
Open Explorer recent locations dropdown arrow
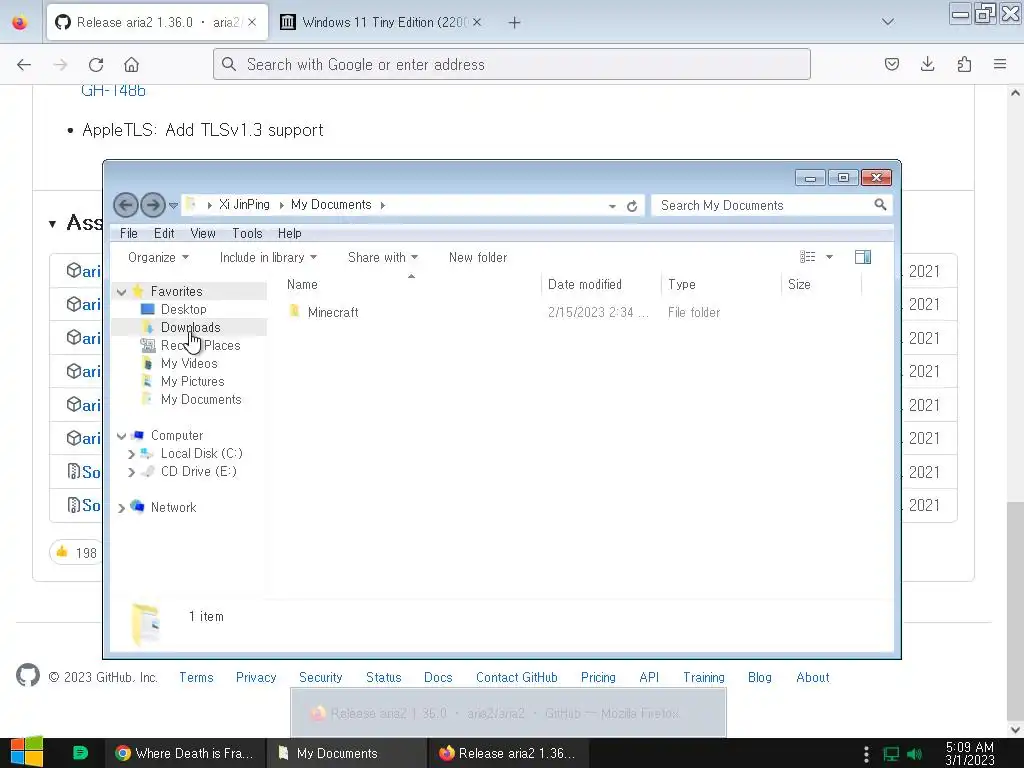click(x=173, y=206)
